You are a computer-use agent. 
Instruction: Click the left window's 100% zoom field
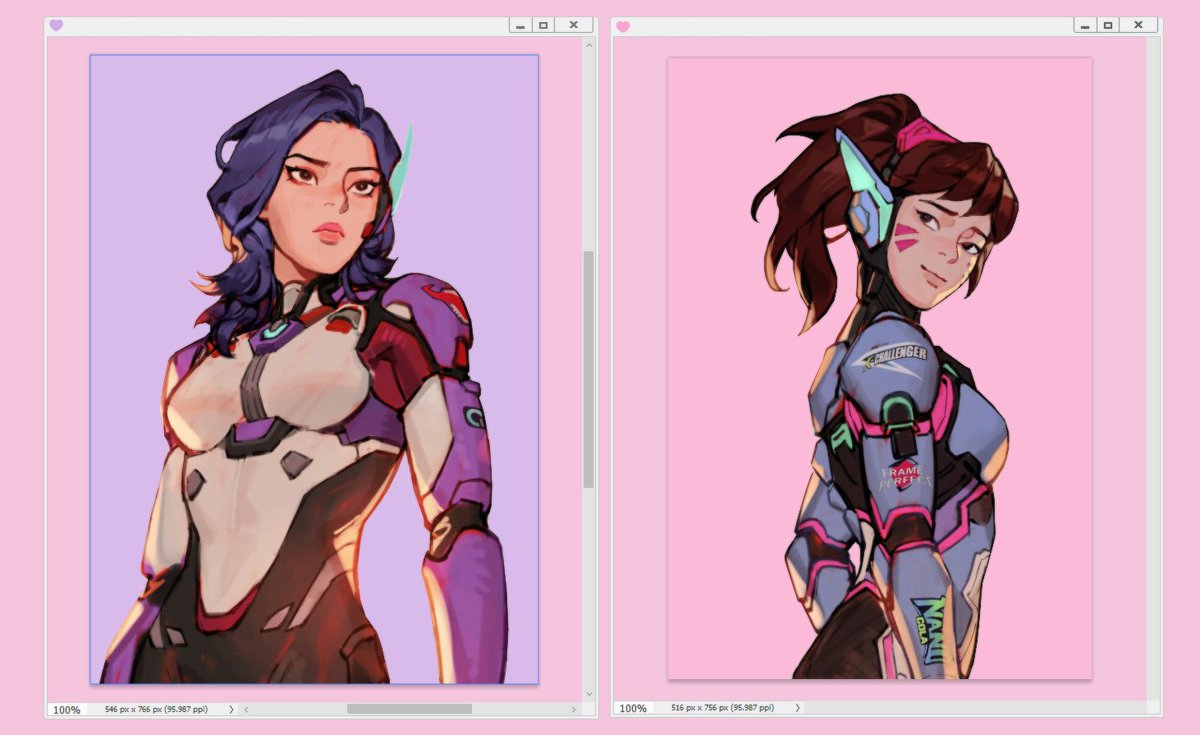pos(67,709)
